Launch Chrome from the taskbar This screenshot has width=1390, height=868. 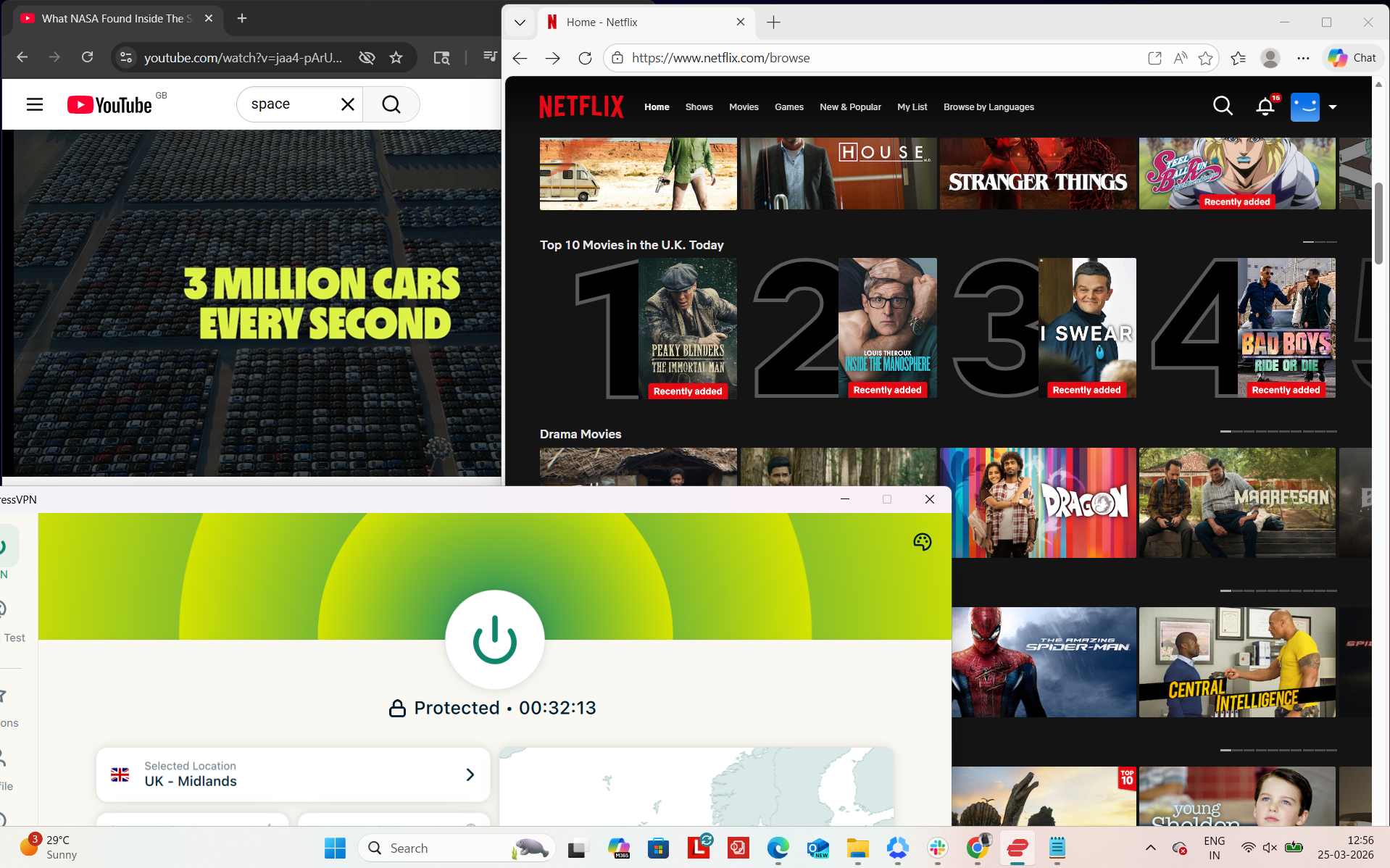[977, 848]
